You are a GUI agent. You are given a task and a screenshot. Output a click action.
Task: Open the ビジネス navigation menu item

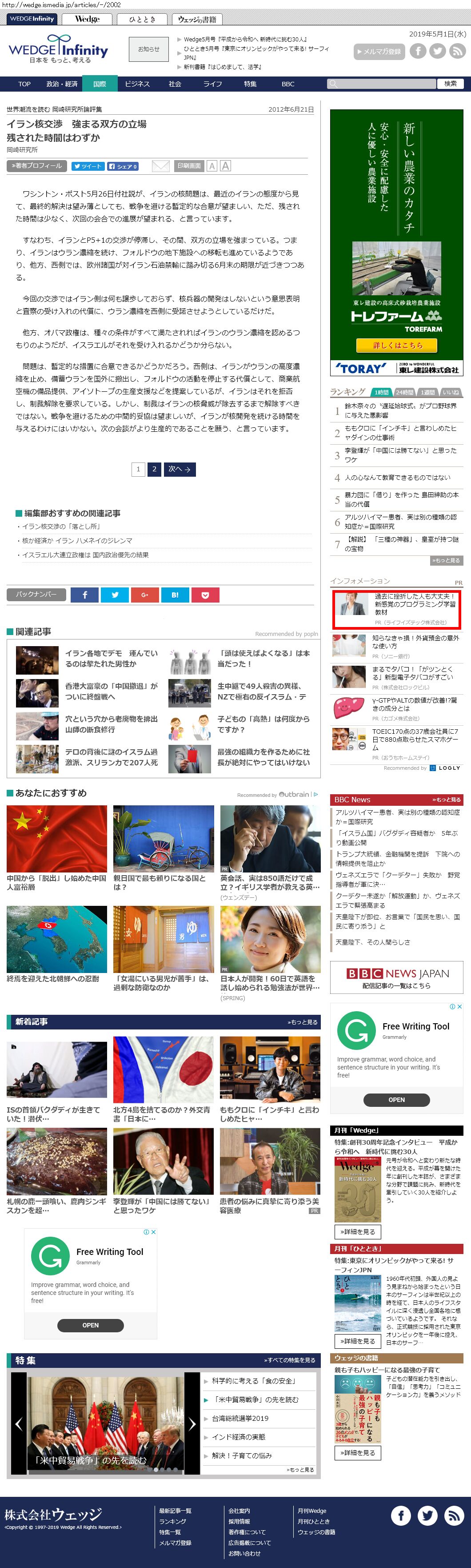pyautogui.click(x=137, y=84)
